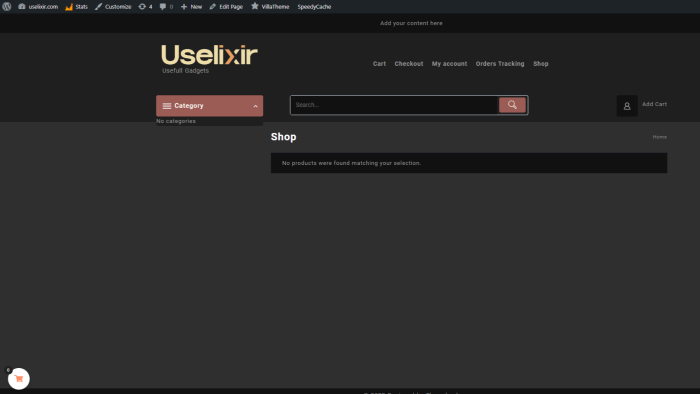Click the Usefull Gadgets tagline text

click(185, 71)
